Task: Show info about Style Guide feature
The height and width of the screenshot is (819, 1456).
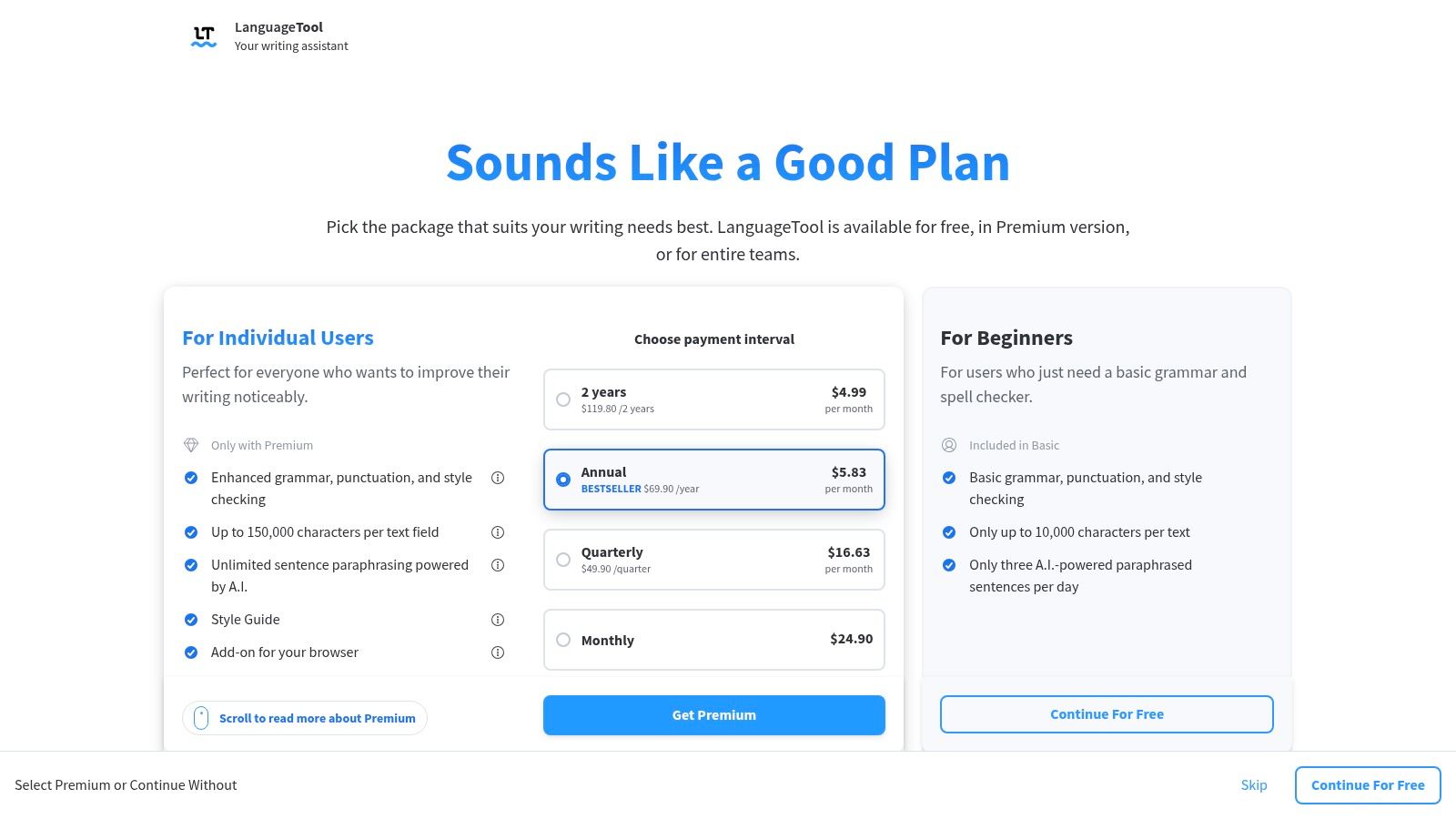Action: tap(498, 620)
